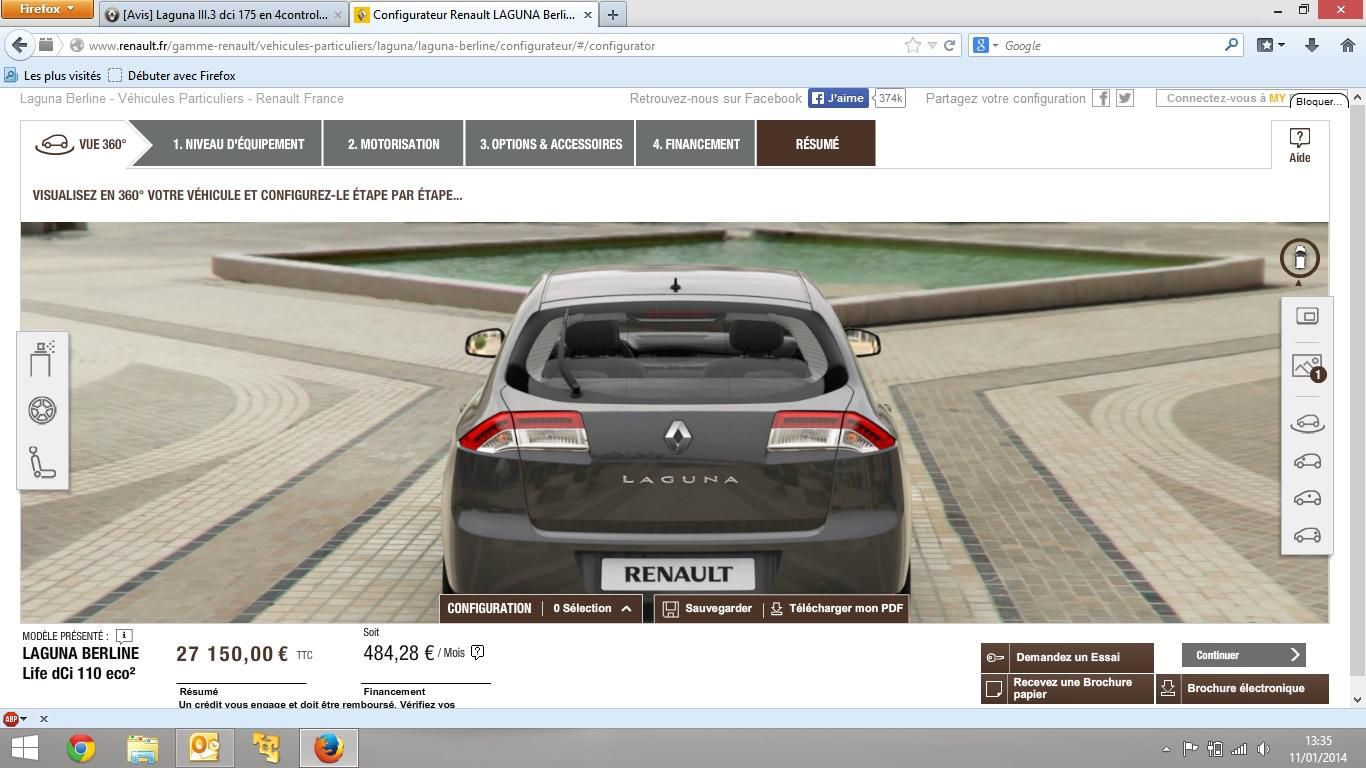The width and height of the screenshot is (1366, 768).
Task: Bookmark this page with the star icon
Action: click(912, 45)
